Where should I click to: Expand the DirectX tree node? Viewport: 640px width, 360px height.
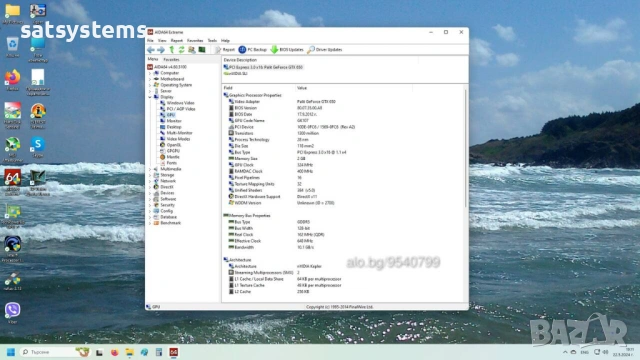(150, 187)
